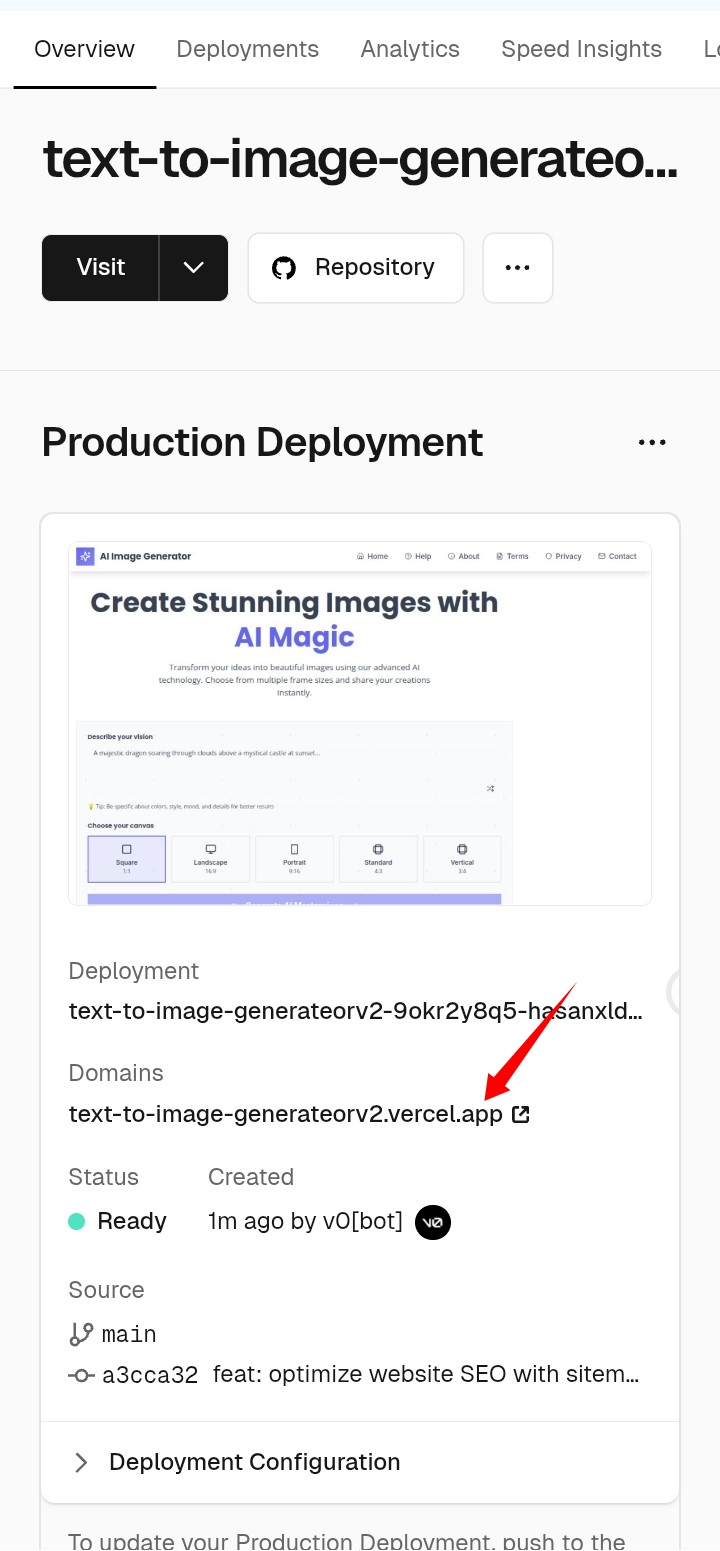Switch to the Deployments tab
This screenshot has width=720, height=1551.
tap(247, 49)
